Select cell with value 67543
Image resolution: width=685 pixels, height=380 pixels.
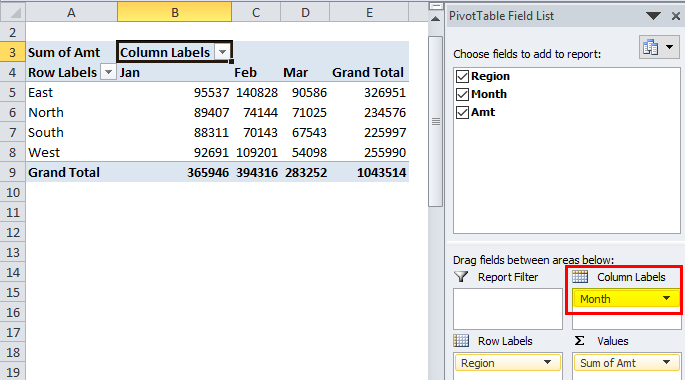305,133
